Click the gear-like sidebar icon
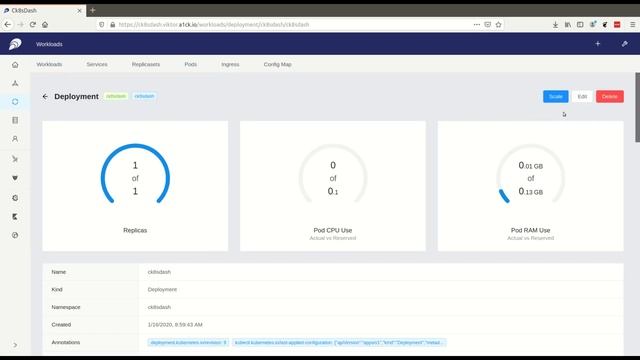The image size is (640, 360). [15, 198]
